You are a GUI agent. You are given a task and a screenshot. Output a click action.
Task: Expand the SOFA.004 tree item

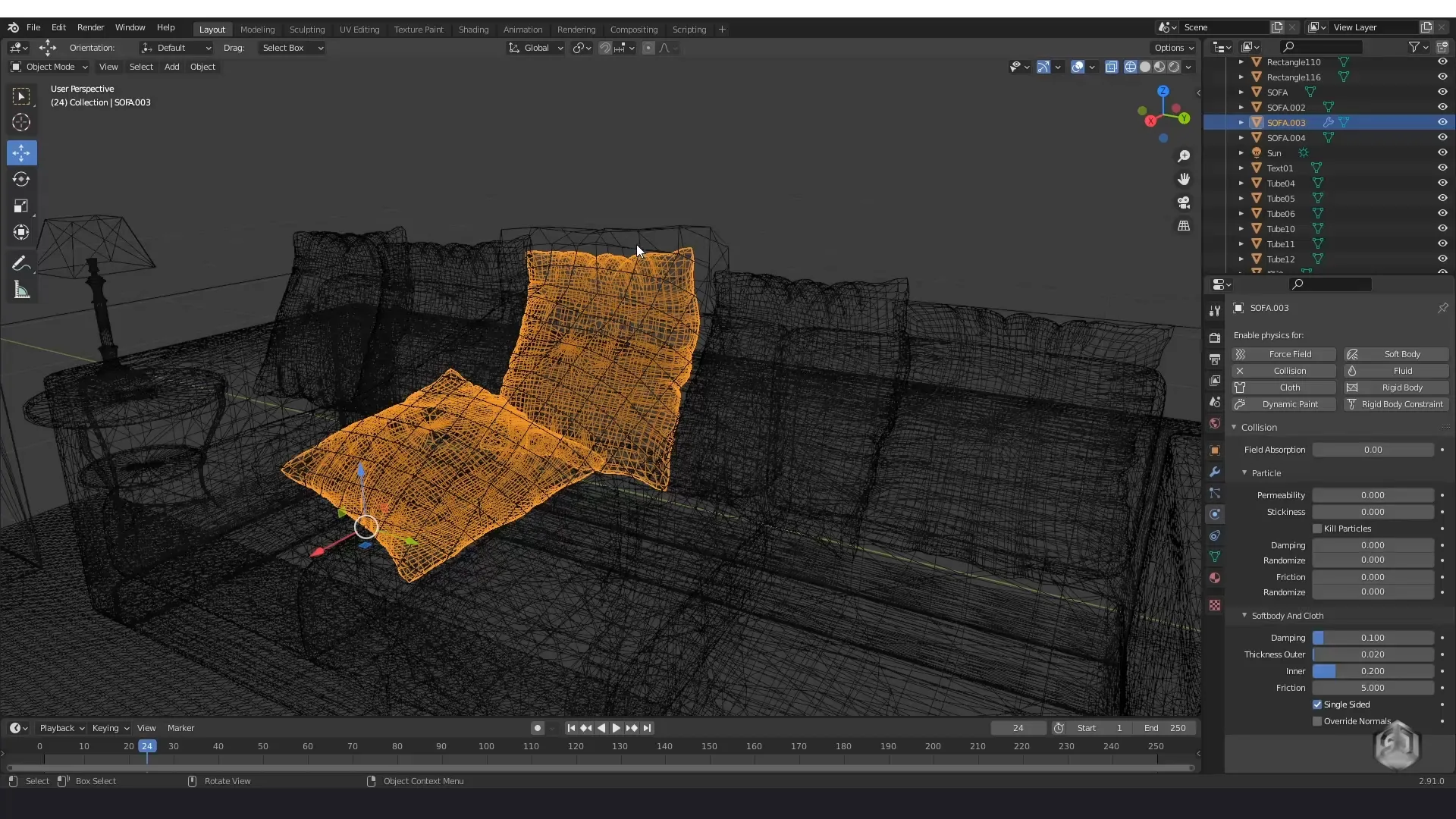click(1241, 137)
